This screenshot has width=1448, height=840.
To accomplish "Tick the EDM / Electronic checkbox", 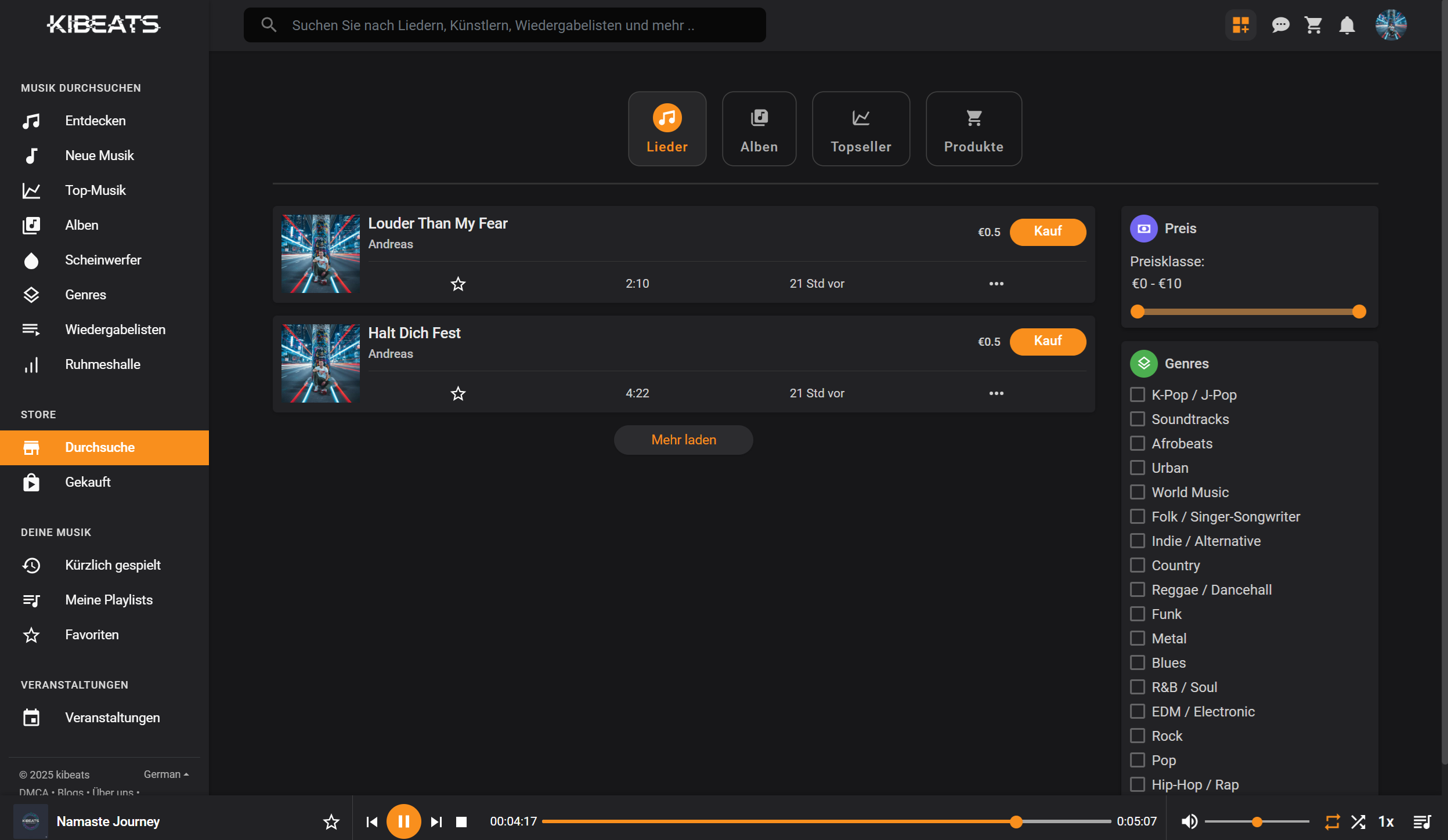I will (x=1138, y=712).
